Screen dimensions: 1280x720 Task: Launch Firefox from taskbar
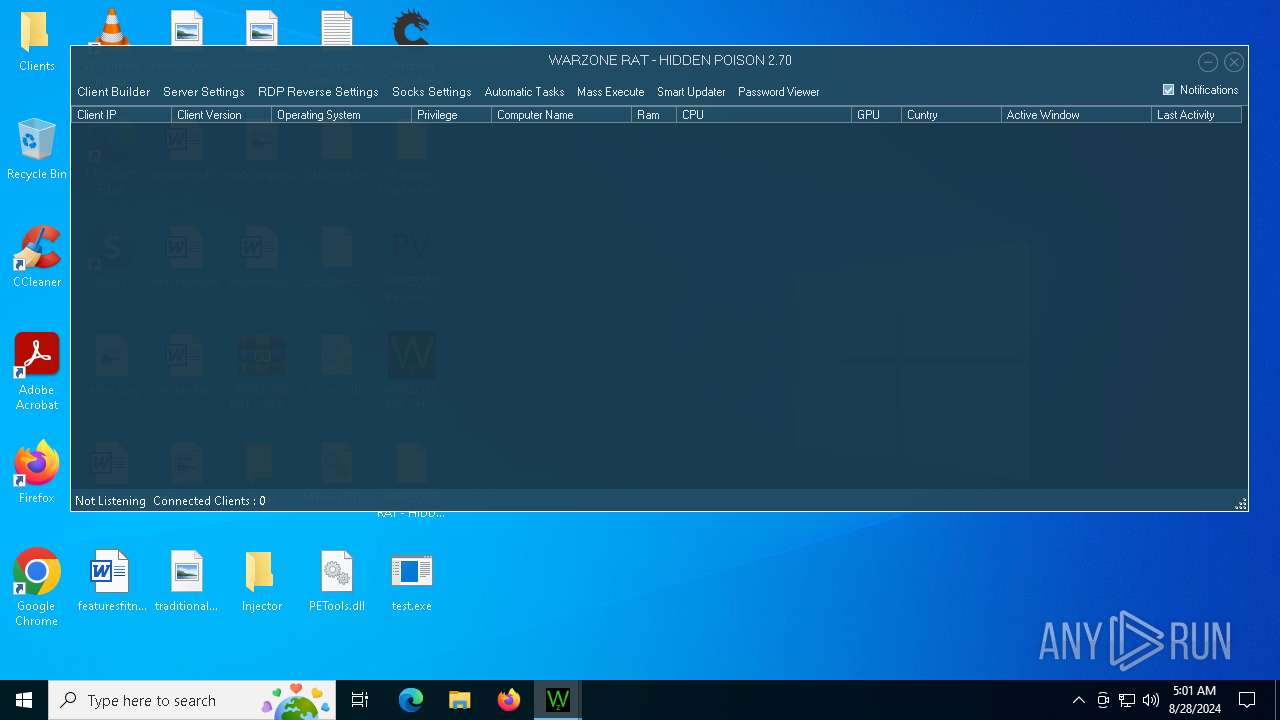[509, 700]
